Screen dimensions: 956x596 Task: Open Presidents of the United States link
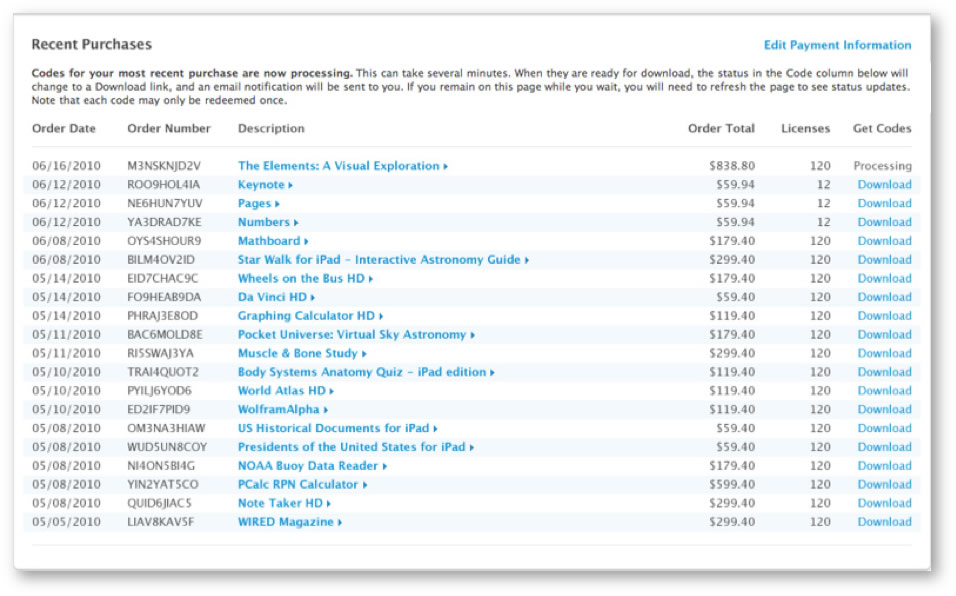[x=356, y=447]
